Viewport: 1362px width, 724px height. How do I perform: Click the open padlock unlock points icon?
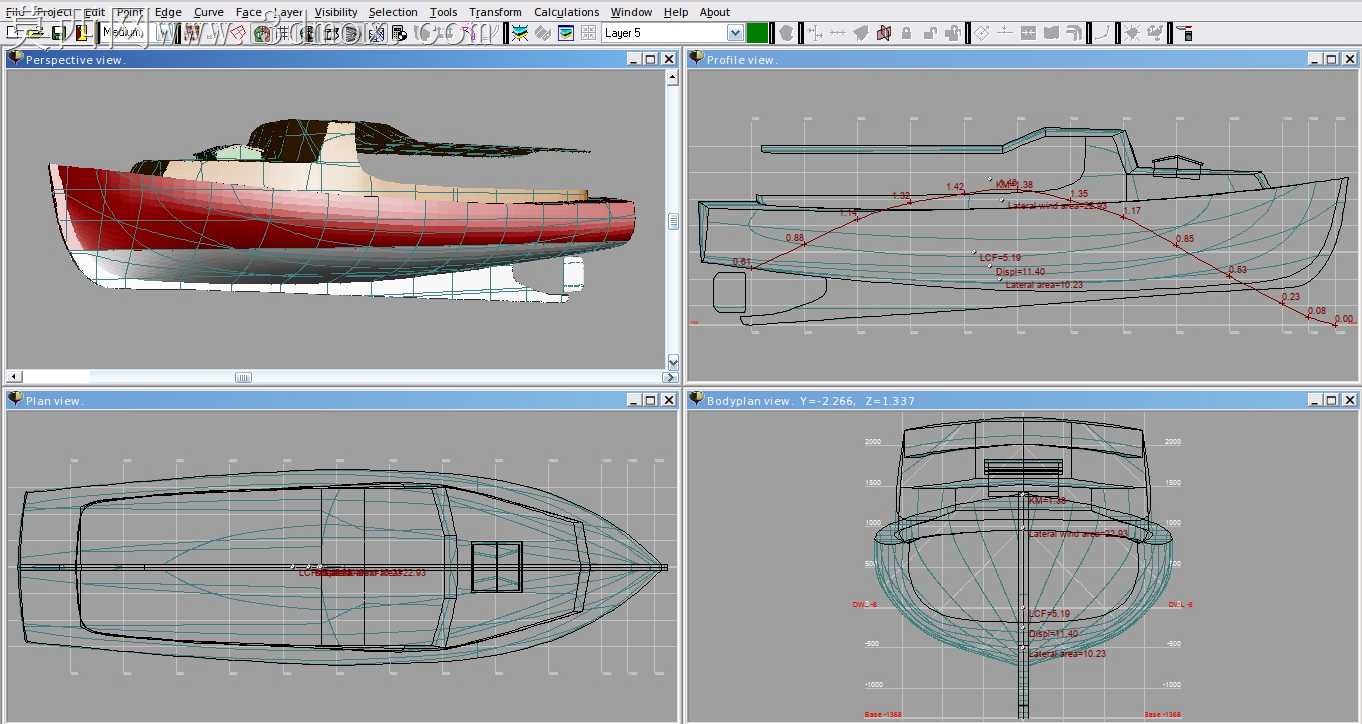pyautogui.click(x=929, y=33)
